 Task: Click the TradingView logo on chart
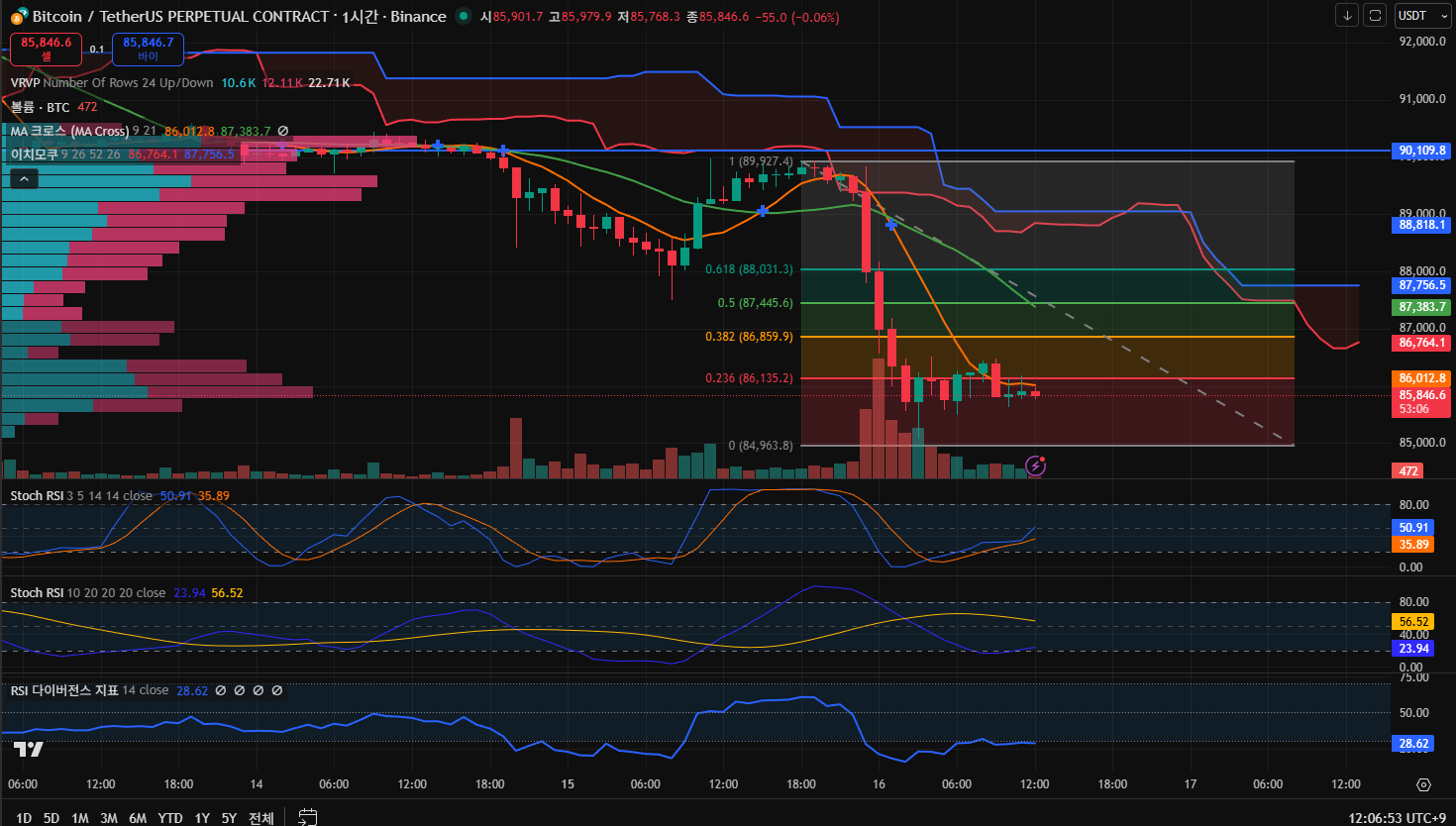click(28, 749)
